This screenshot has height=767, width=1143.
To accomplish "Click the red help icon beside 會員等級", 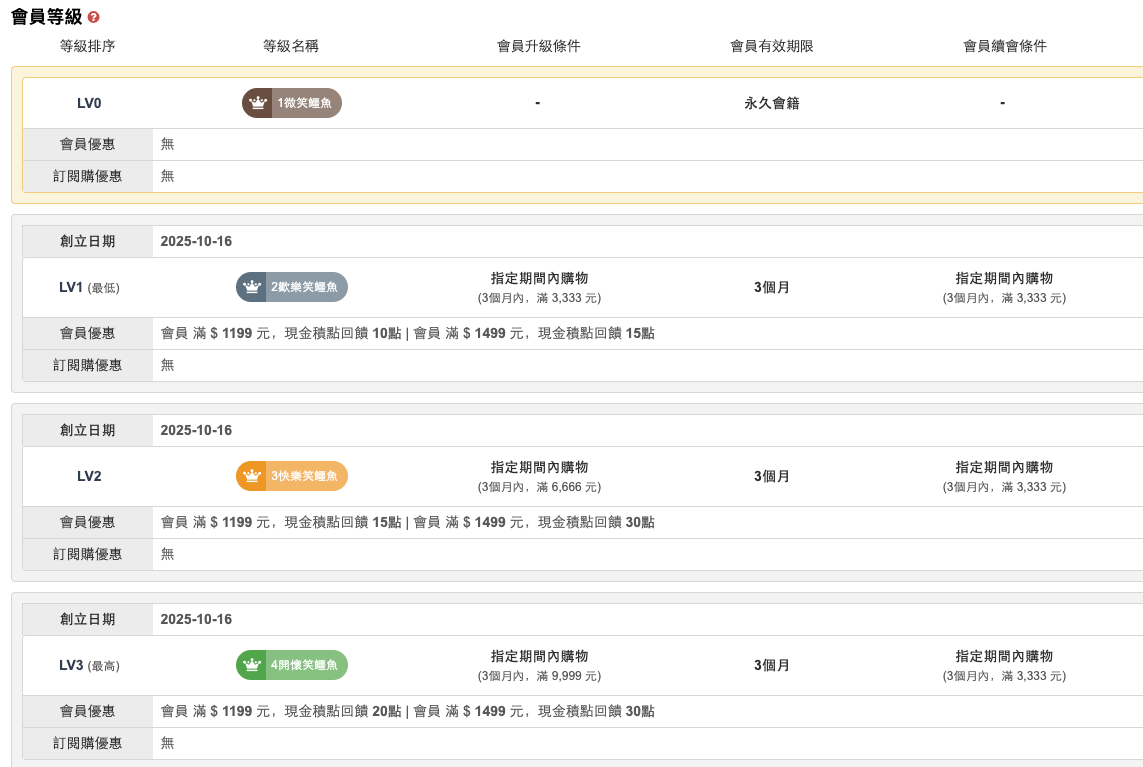I will tap(94, 18).
